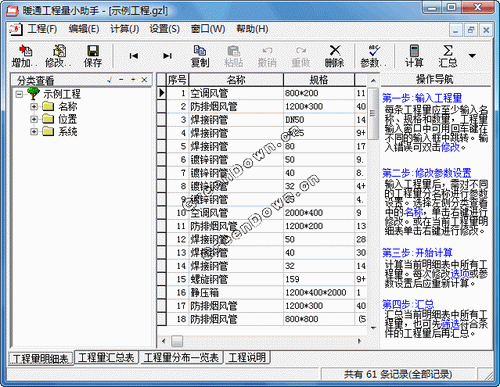This screenshot has width=500, height=387.
Task: Jump to first record arrow icon
Action: coord(134,56)
